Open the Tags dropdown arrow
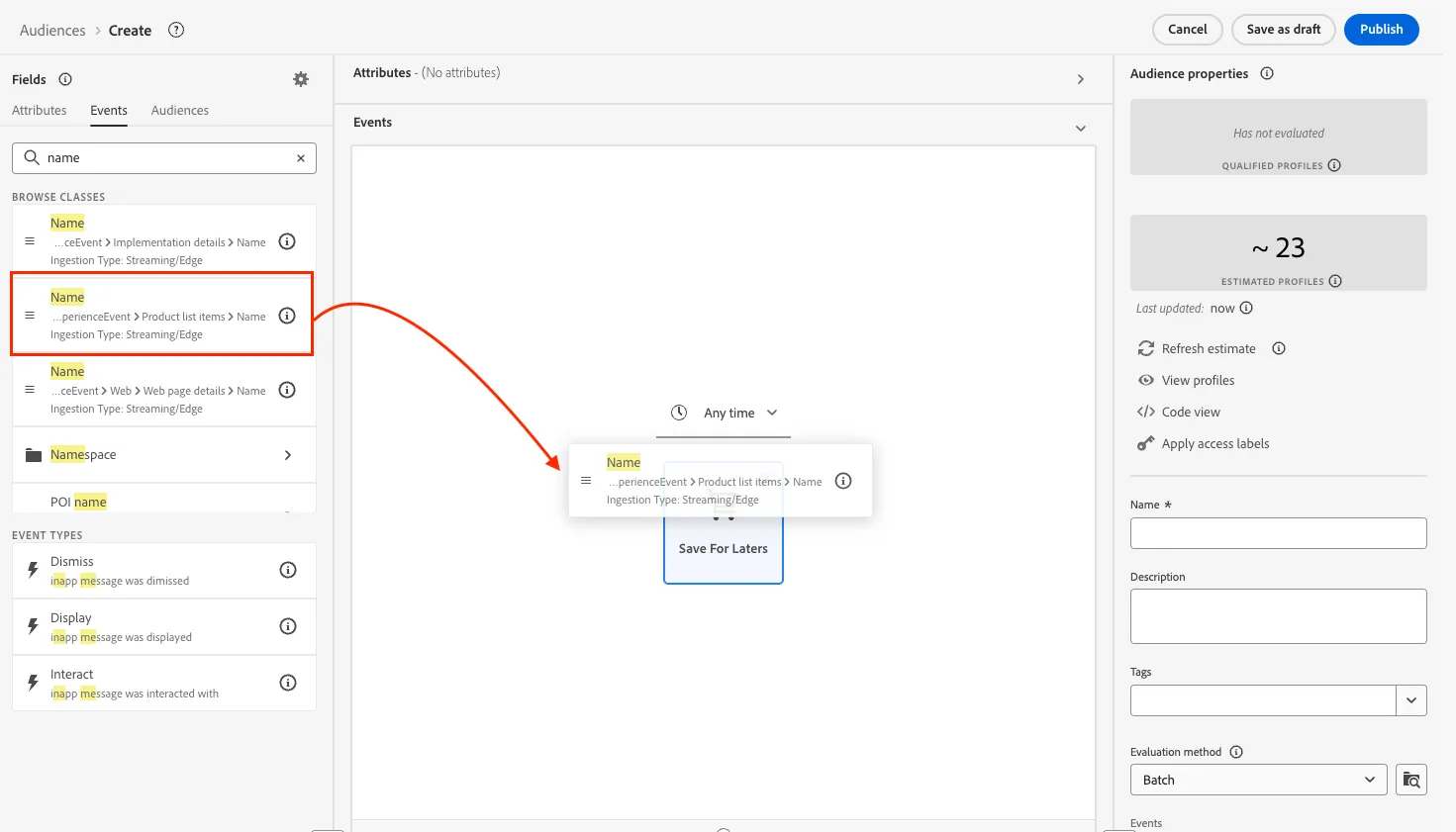The image size is (1456, 832). click(1411, 700)
